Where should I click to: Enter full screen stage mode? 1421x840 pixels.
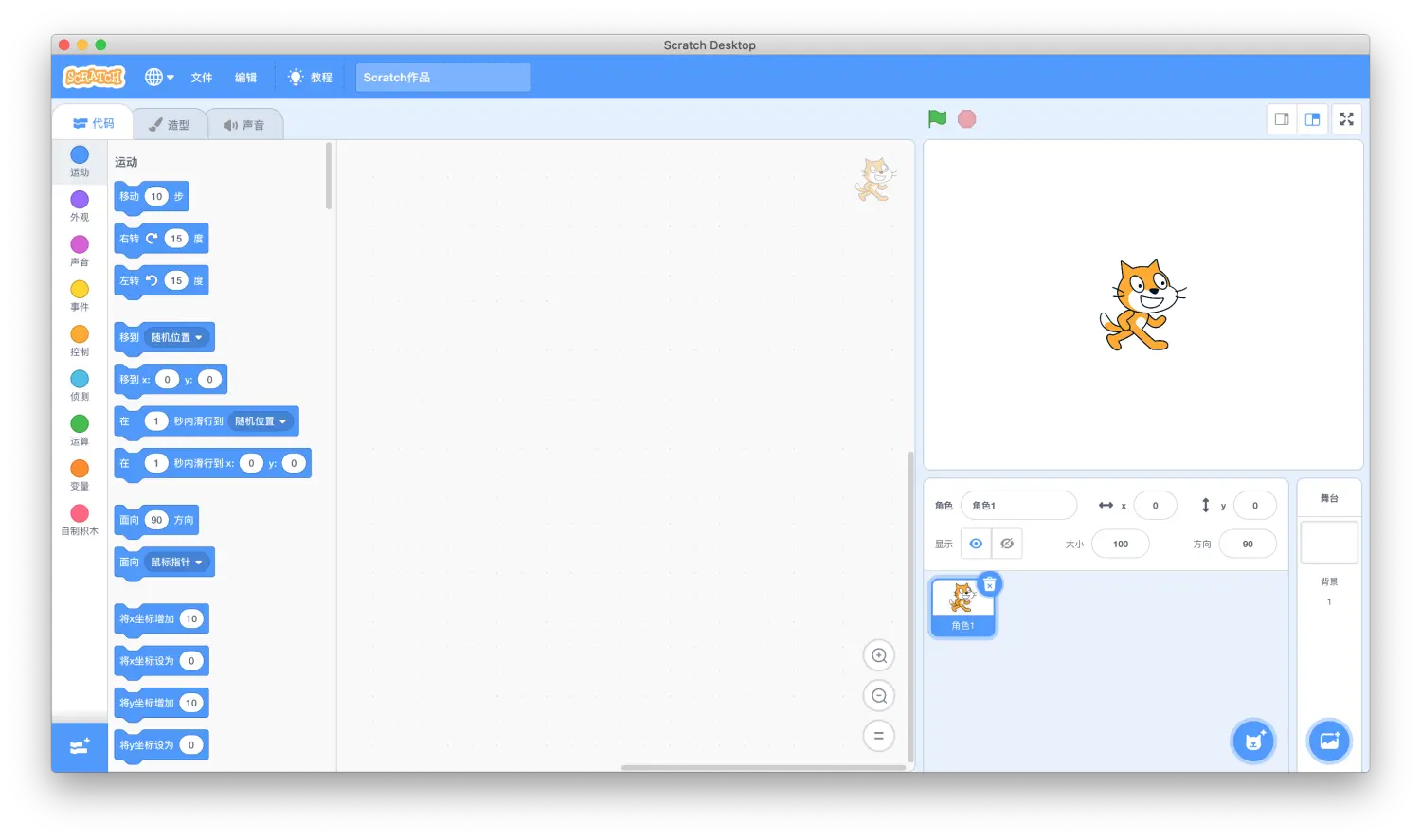click(x=1347, y=119)
